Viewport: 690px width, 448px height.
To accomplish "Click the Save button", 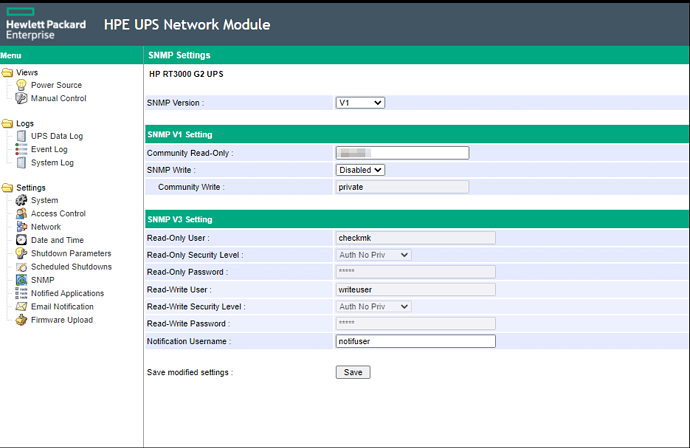I will tap(353, 372).
